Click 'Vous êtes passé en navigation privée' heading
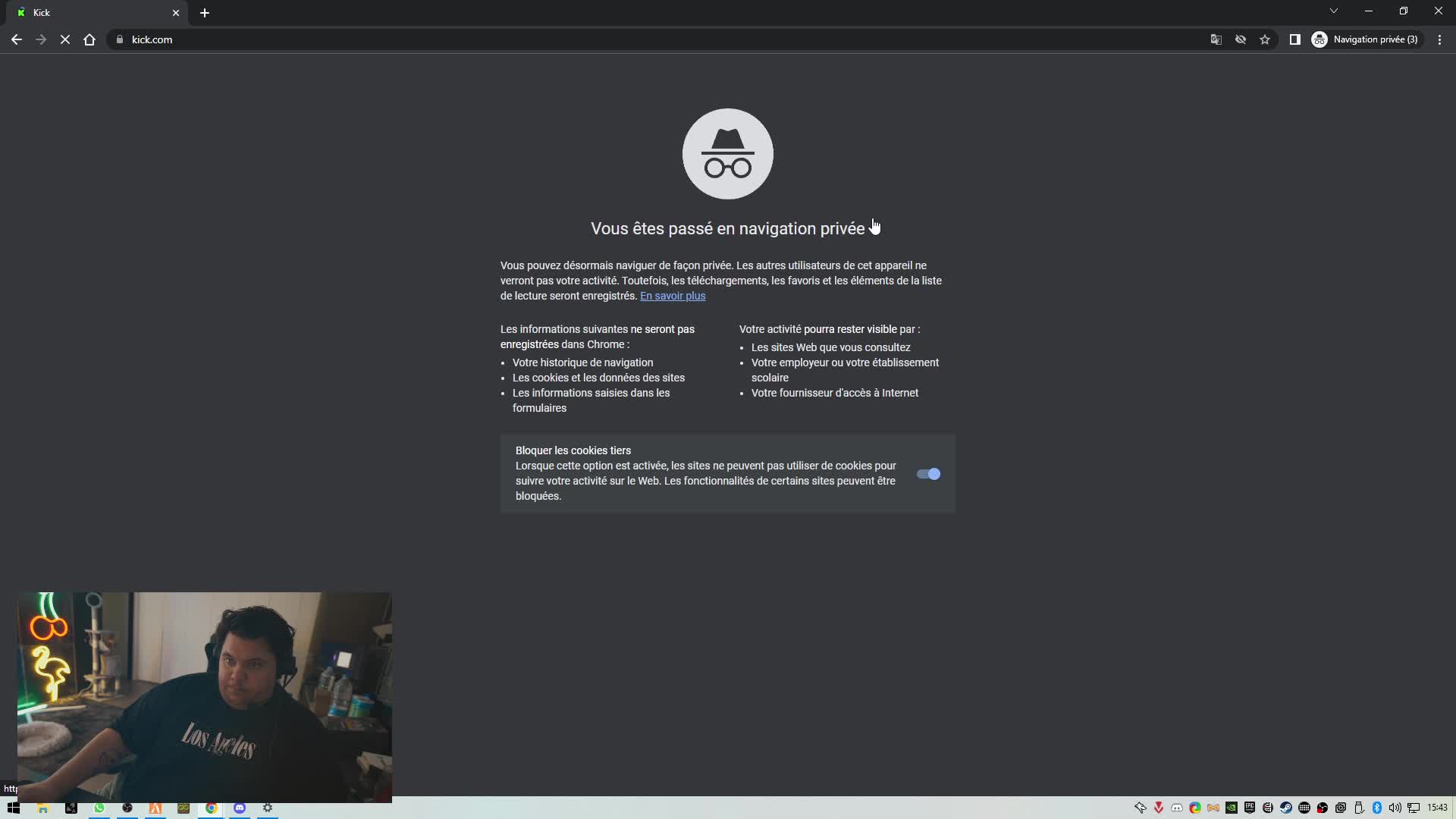1456x819 pixels. [x=728, y=228]
